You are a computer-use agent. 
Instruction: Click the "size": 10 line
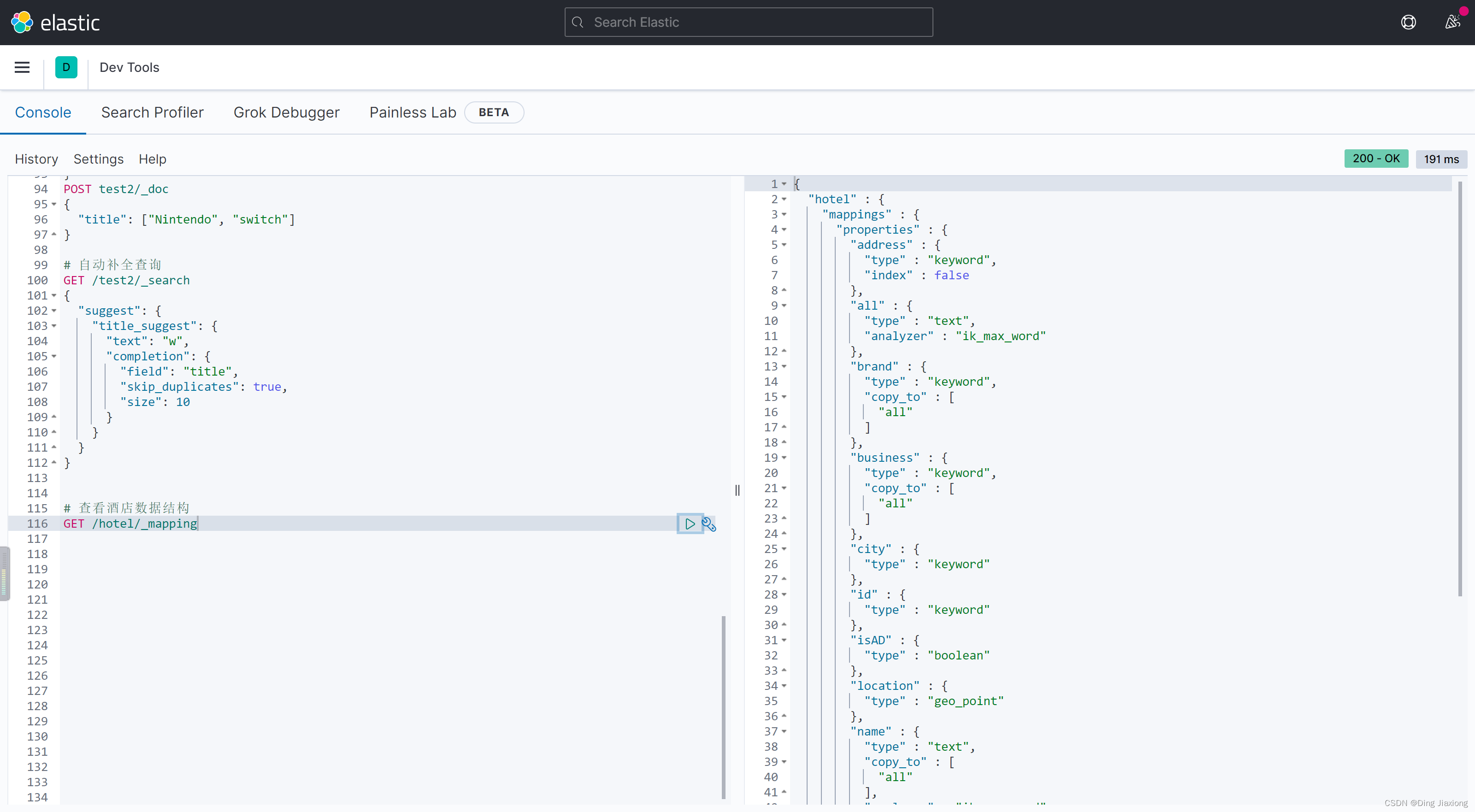click(154, 402)
